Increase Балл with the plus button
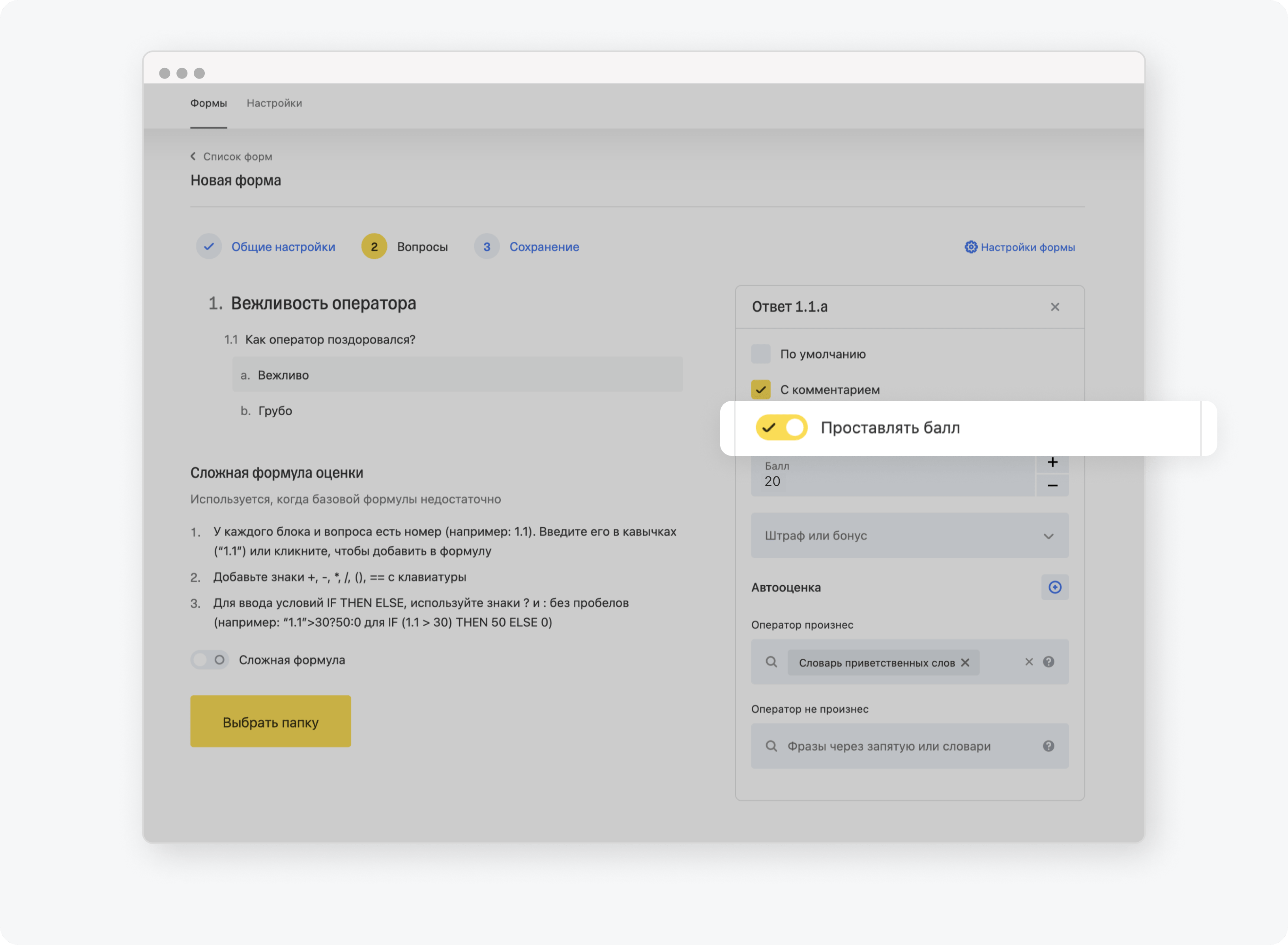Screen dimensions: 1288x945 1052,463
